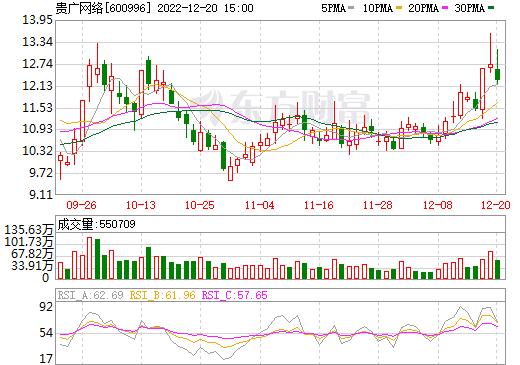Click the 54 label on the RSI axis
Image resolution: width=520 pixels, height=365 pixels.
[x=46, y=333]
